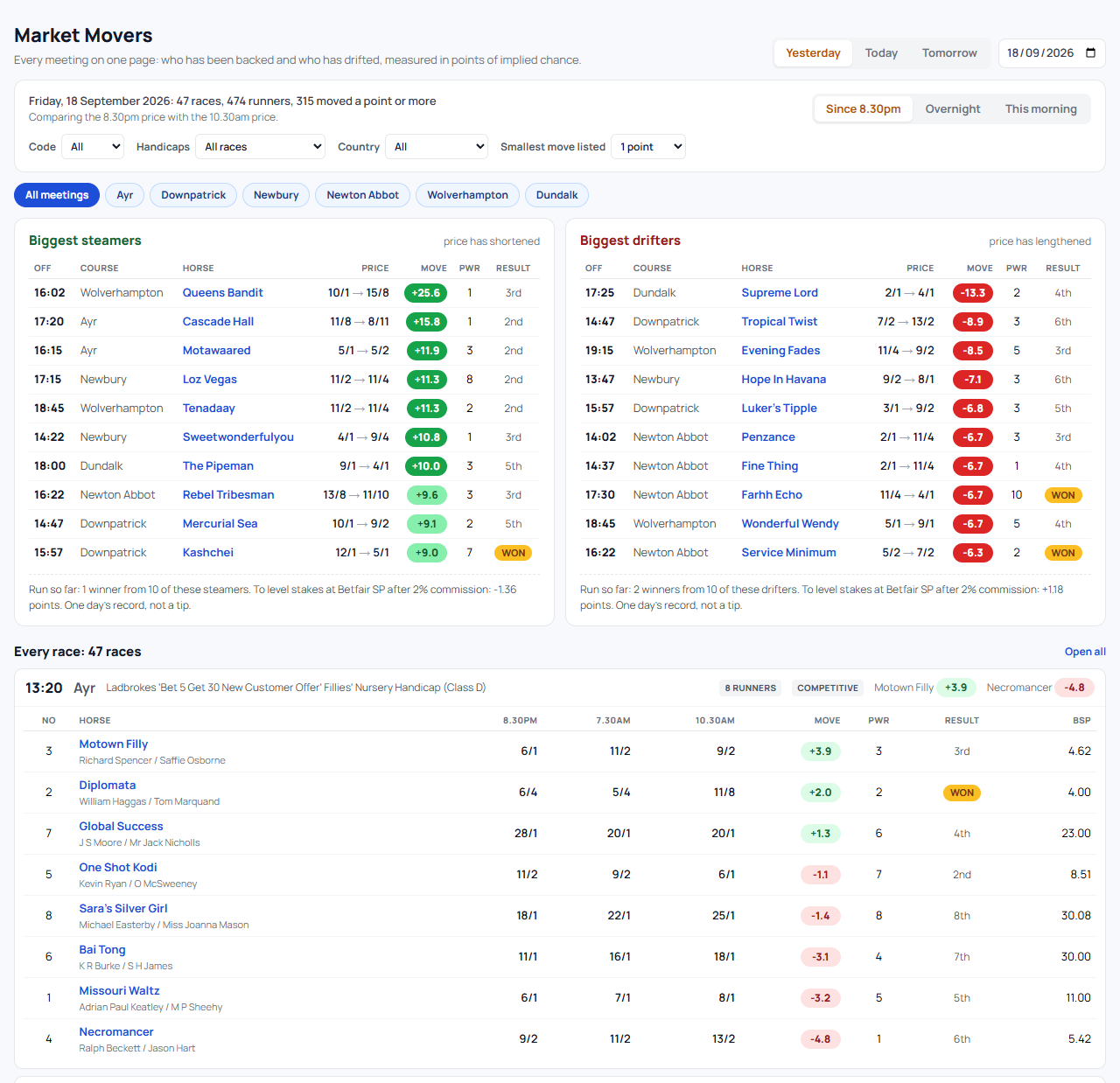Image resolution: width=1120 pixels, height=1083 pixels.
Task: Filter by the Newton Abbot meeting chip
Action: click(363, 195)
